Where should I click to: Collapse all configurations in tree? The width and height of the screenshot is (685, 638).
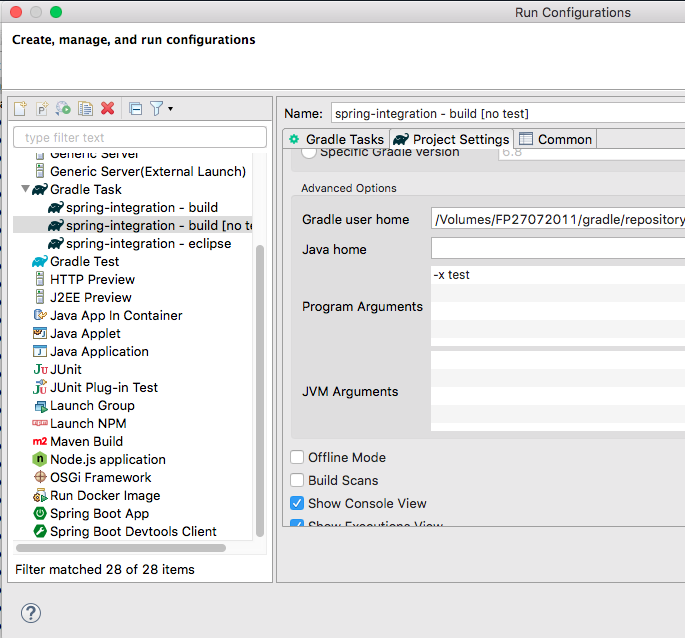135,108
